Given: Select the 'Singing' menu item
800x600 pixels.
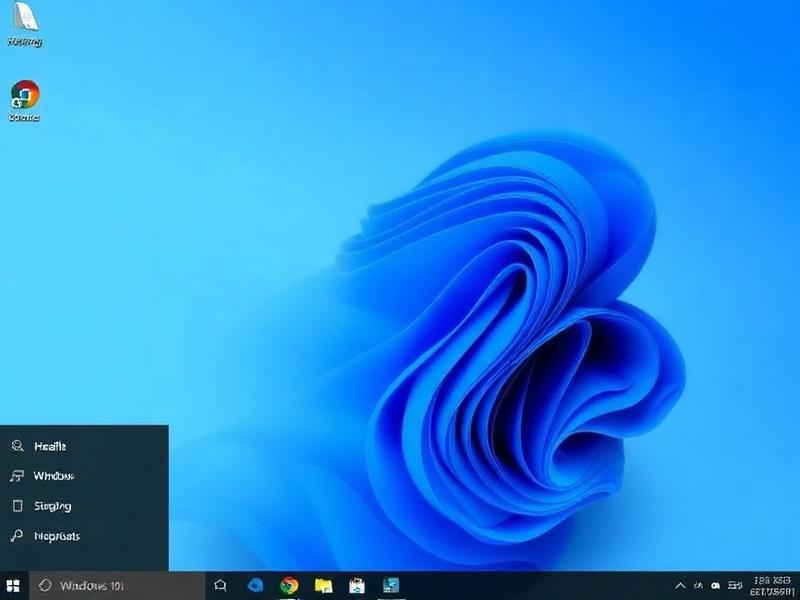Looking at the screenshot, I should [x=84, y=506].
